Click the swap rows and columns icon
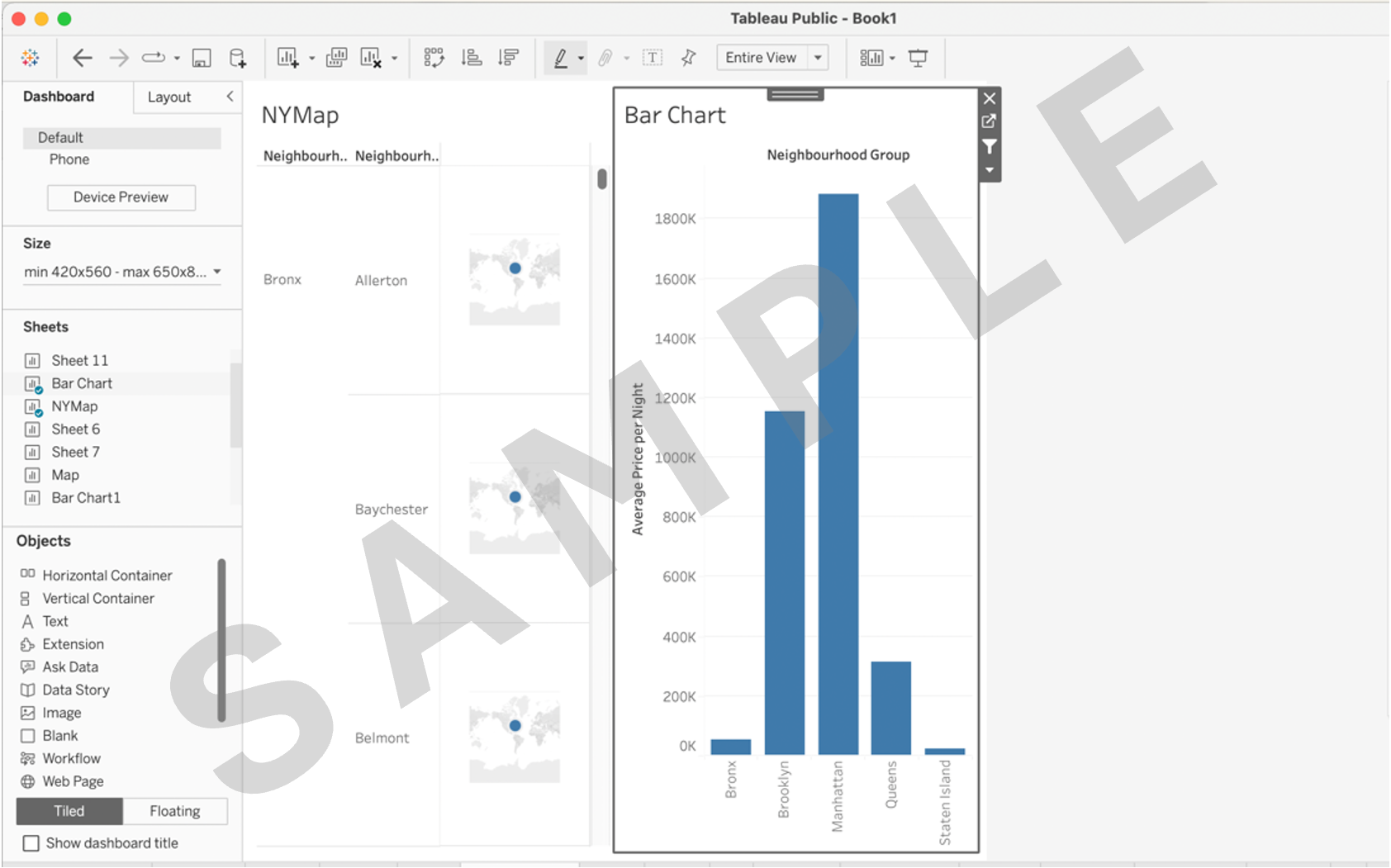Viewport: 1391px width, 868px height. point(434,58)
